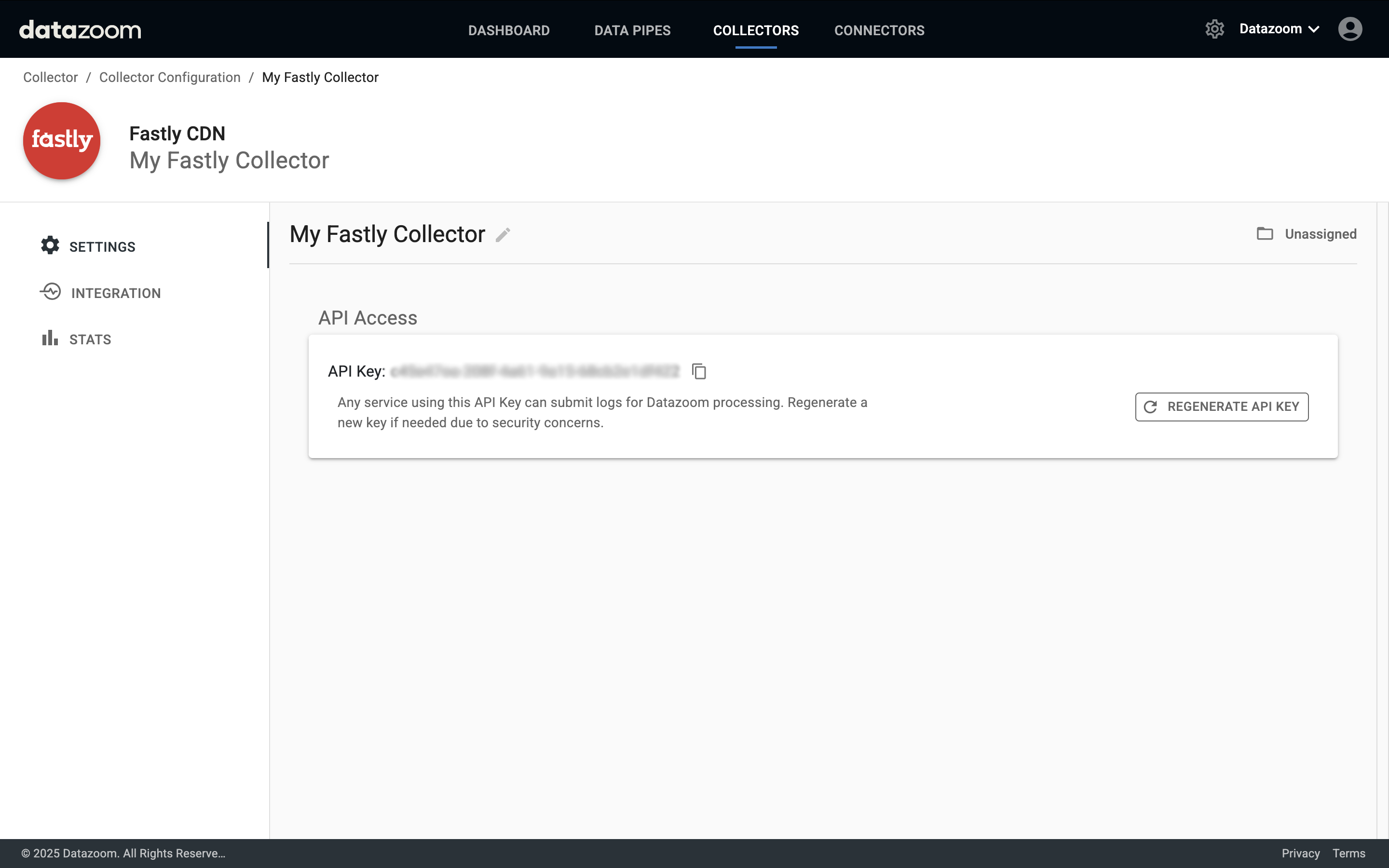Expand the Datazoom account dropdown

1280,29
